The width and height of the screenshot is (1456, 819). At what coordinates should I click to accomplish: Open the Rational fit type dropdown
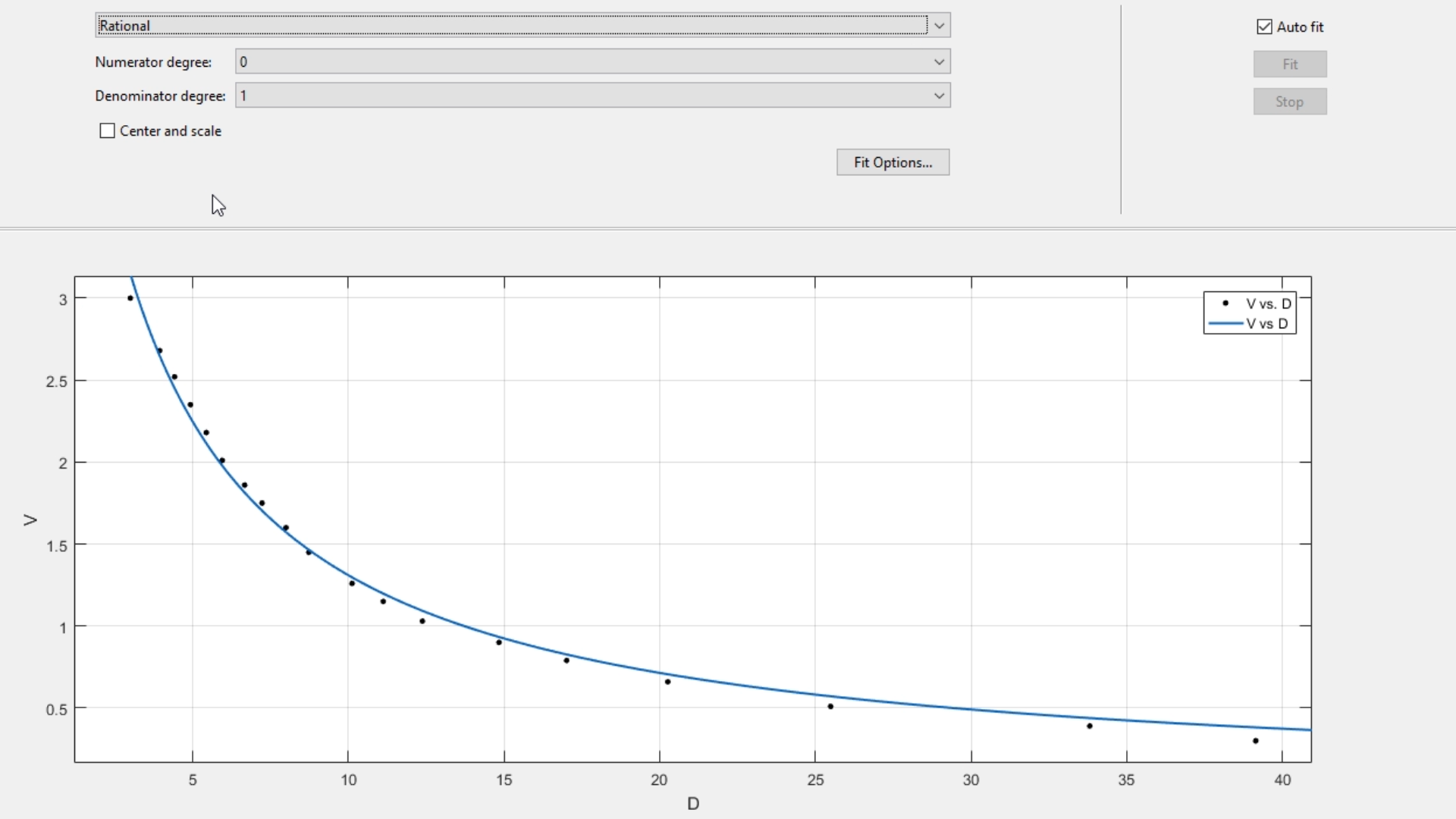coord(939,26)
